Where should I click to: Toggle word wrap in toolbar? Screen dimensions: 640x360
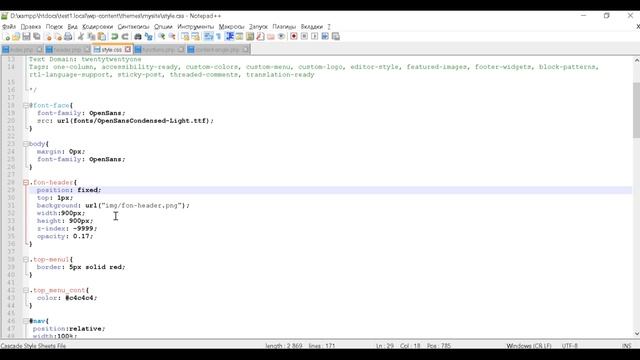[209, 37]
